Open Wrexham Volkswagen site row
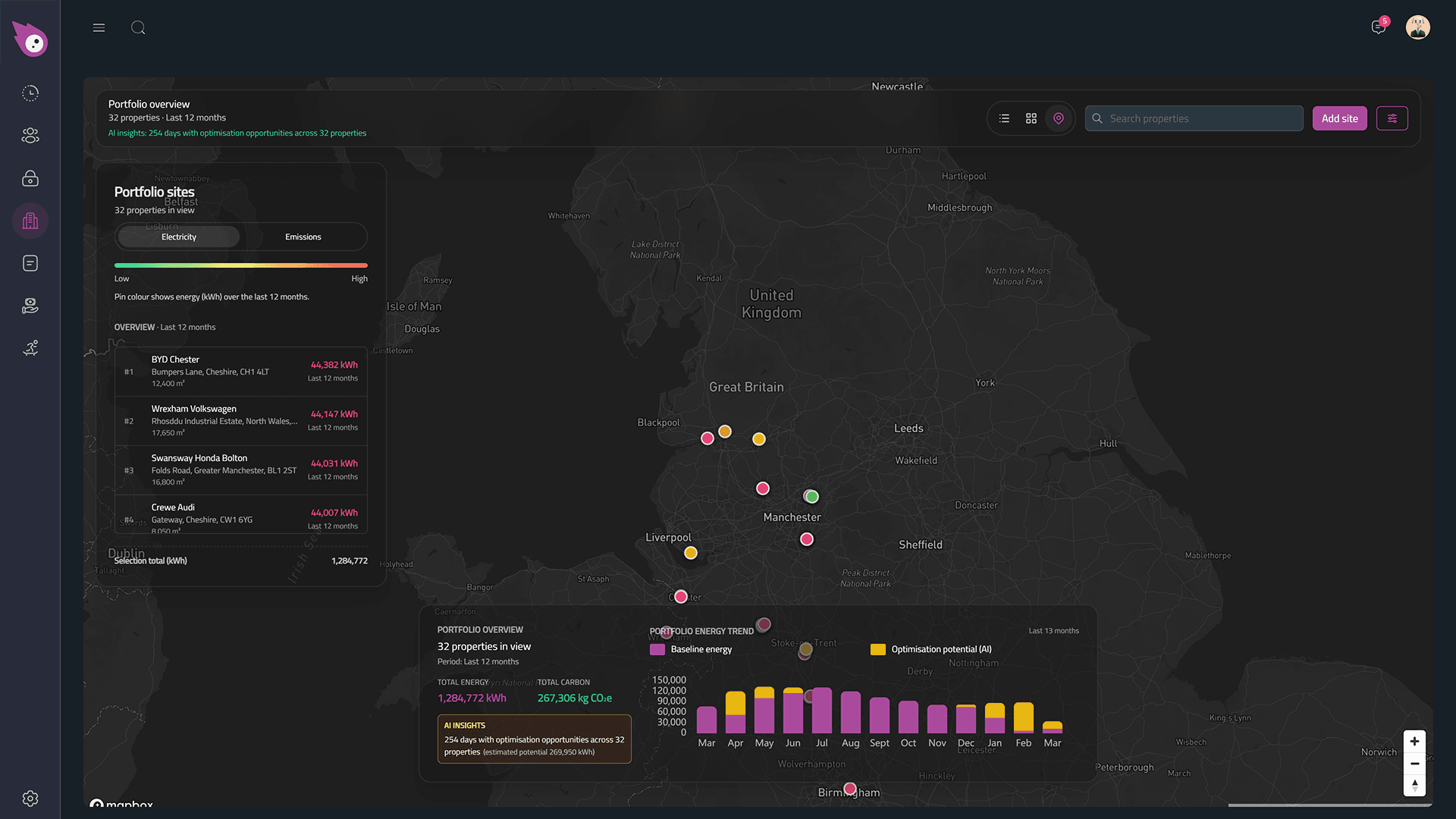Screen dimensions: 1456x819 pos(241,420)
